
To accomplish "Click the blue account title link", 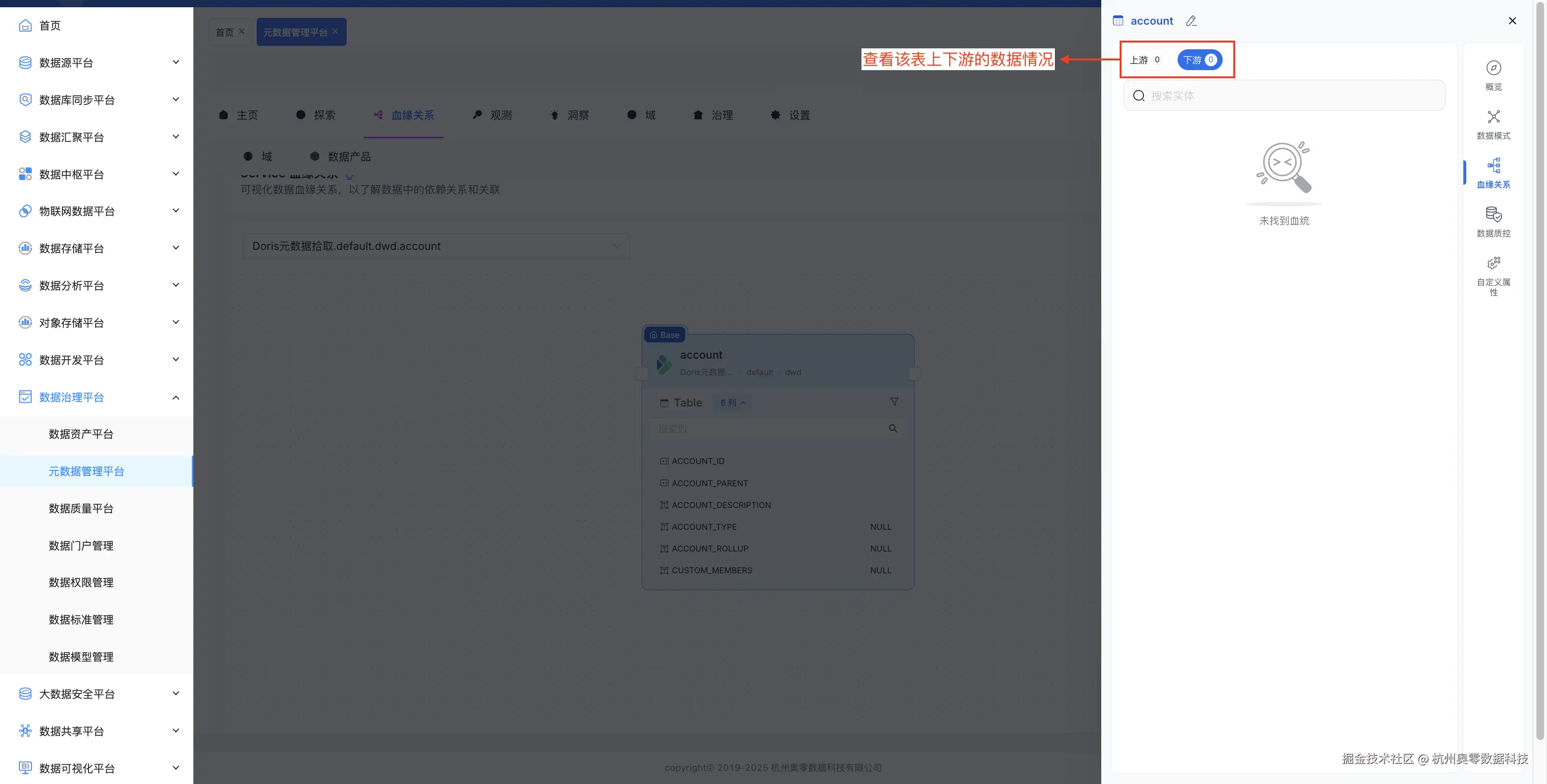I will (1151, 21).
